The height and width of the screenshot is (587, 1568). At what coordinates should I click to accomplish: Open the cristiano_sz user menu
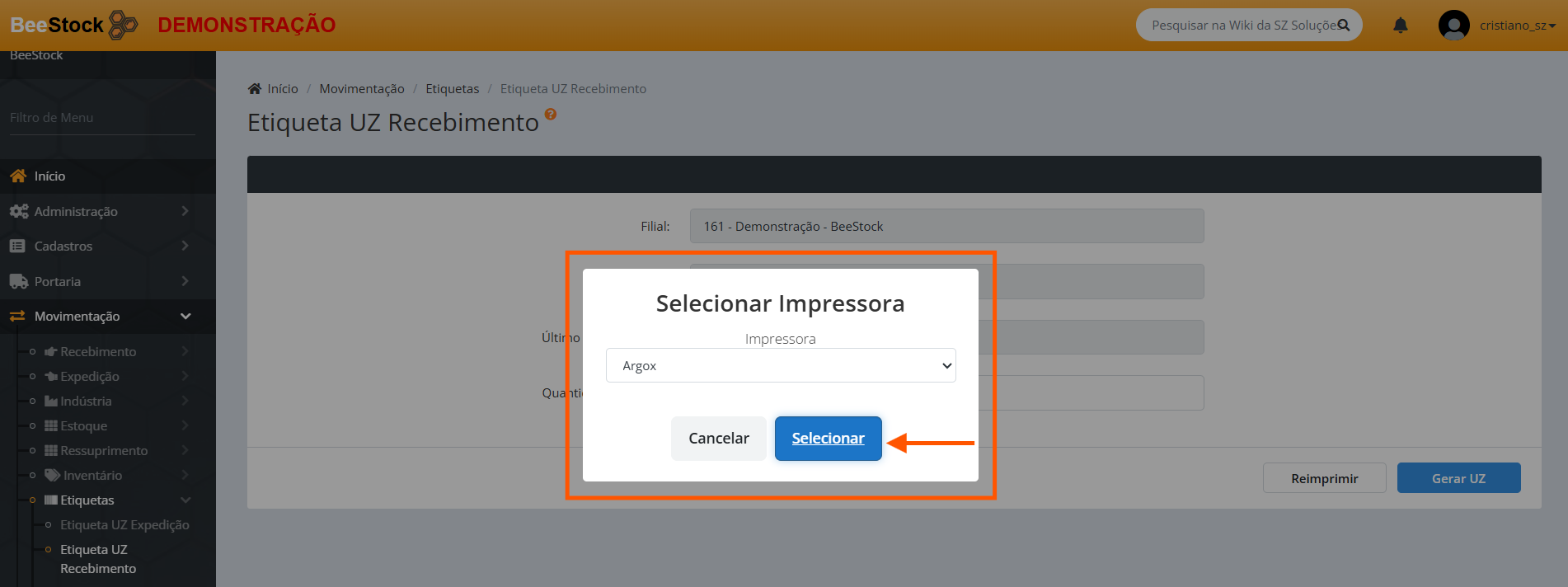point(1517,26)
